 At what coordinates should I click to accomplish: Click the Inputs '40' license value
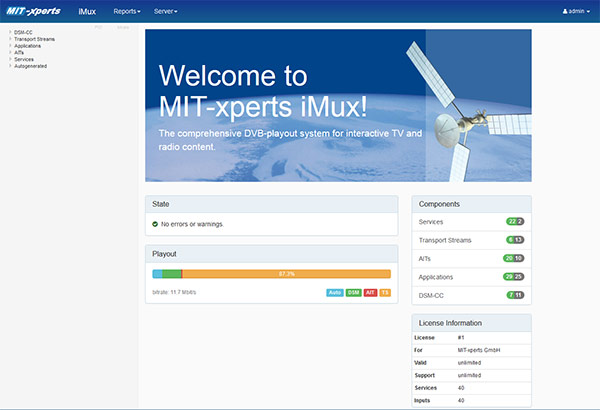pyautogui.click(x=461, y=400)
